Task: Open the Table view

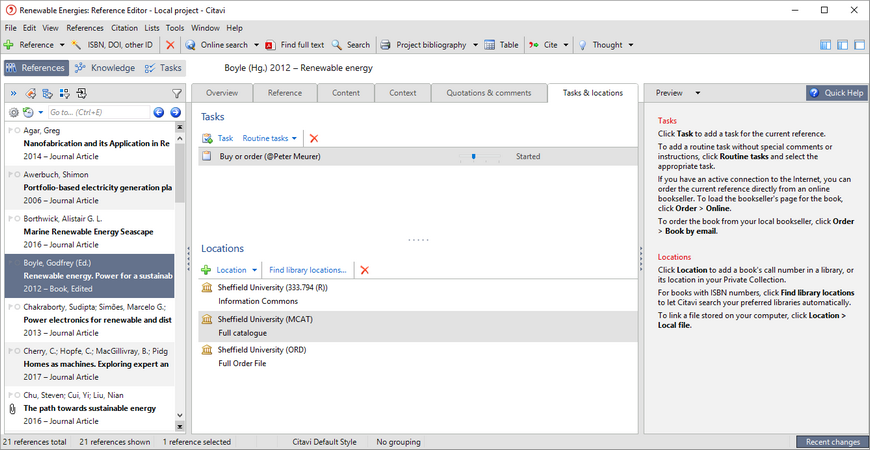Action: [x=502, y=45]
